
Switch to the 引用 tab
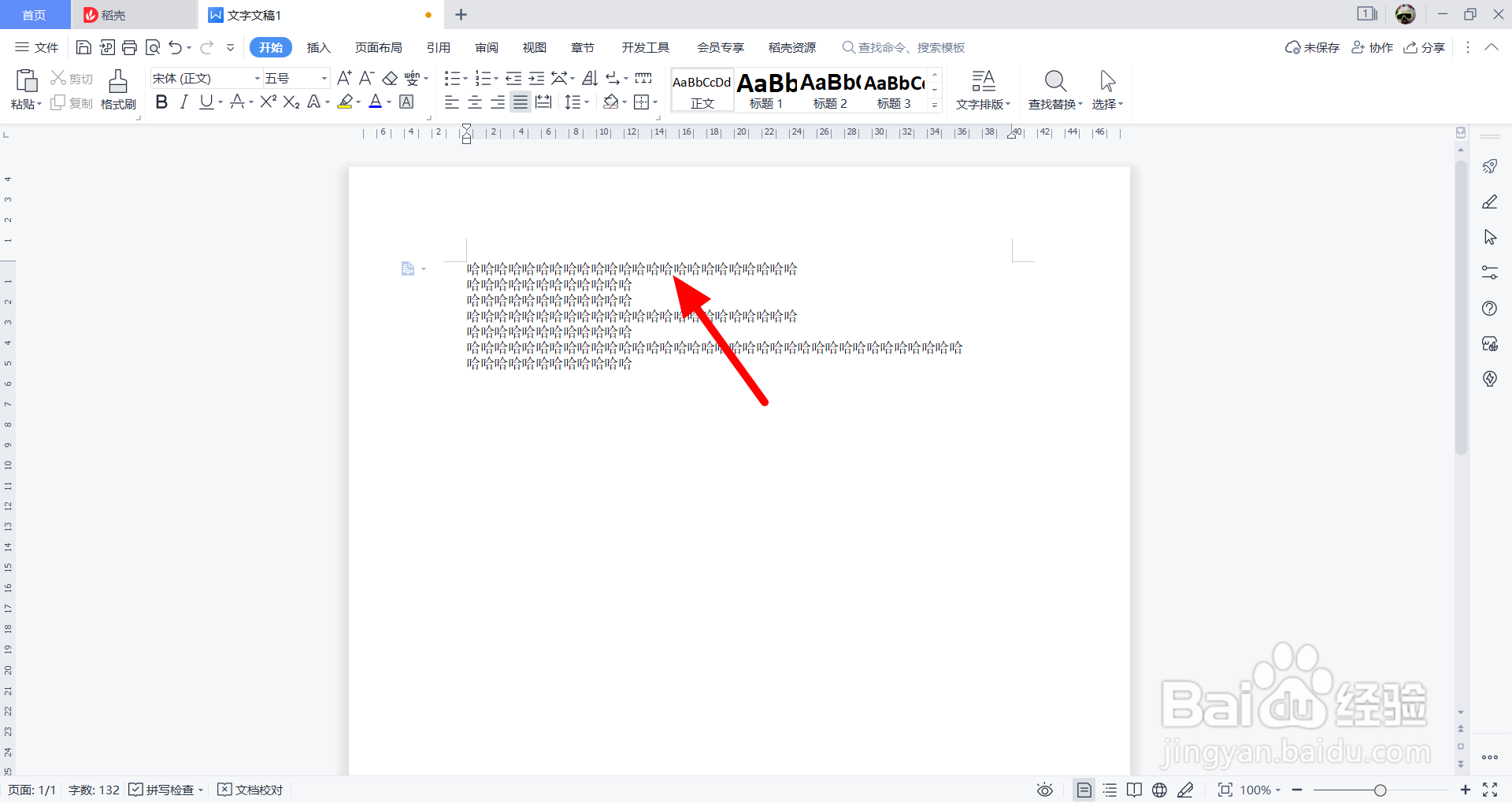tap(438, 47)
